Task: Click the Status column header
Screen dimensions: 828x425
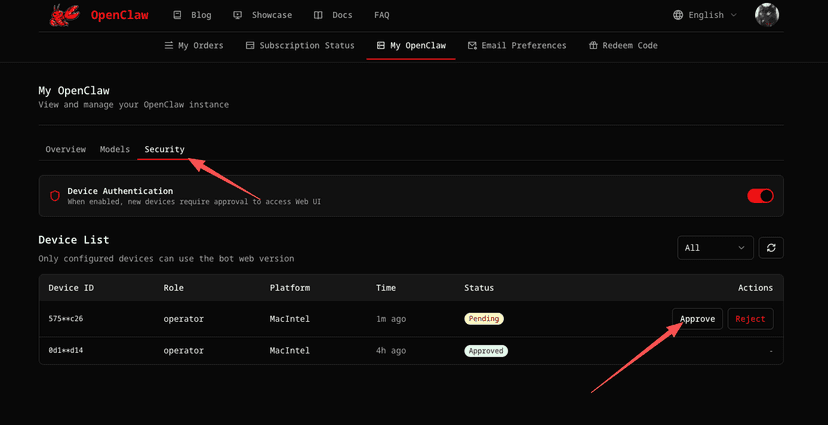Action: 479,288
